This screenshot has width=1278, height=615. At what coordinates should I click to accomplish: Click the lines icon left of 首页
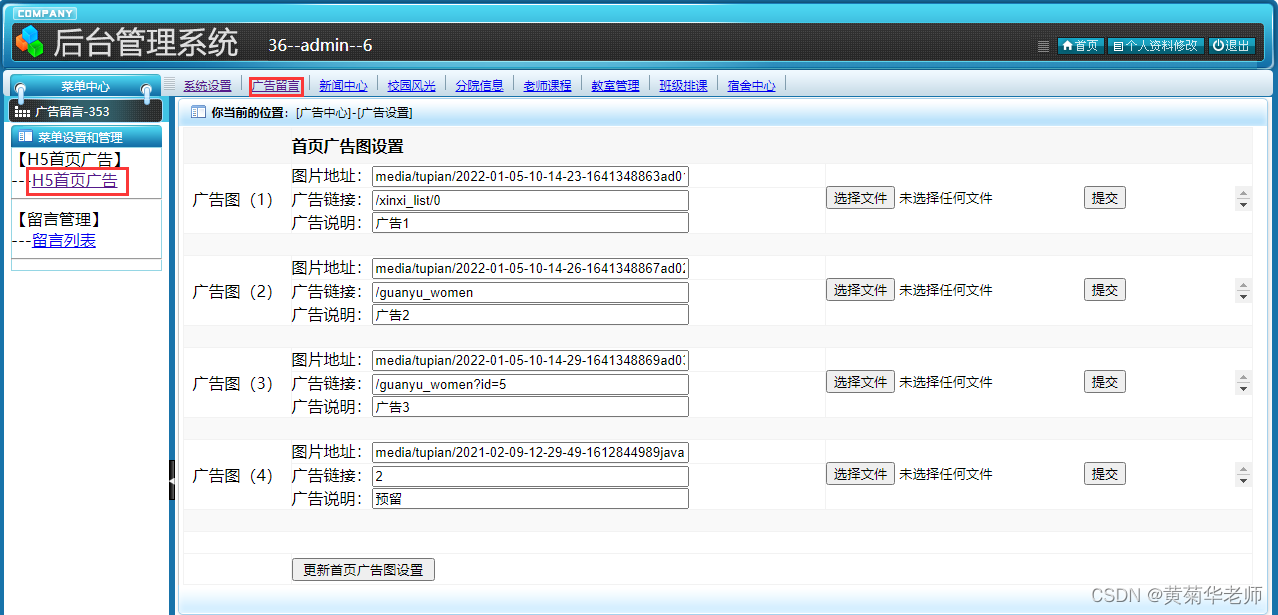[1043, 46]
